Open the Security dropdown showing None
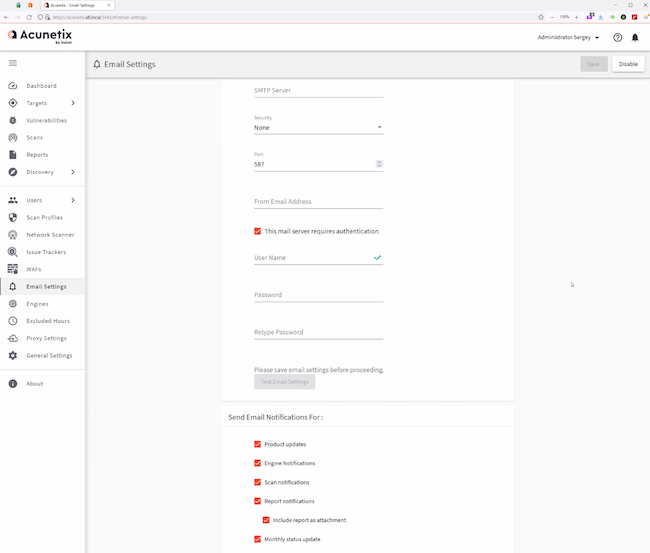 tap(318, 127)
